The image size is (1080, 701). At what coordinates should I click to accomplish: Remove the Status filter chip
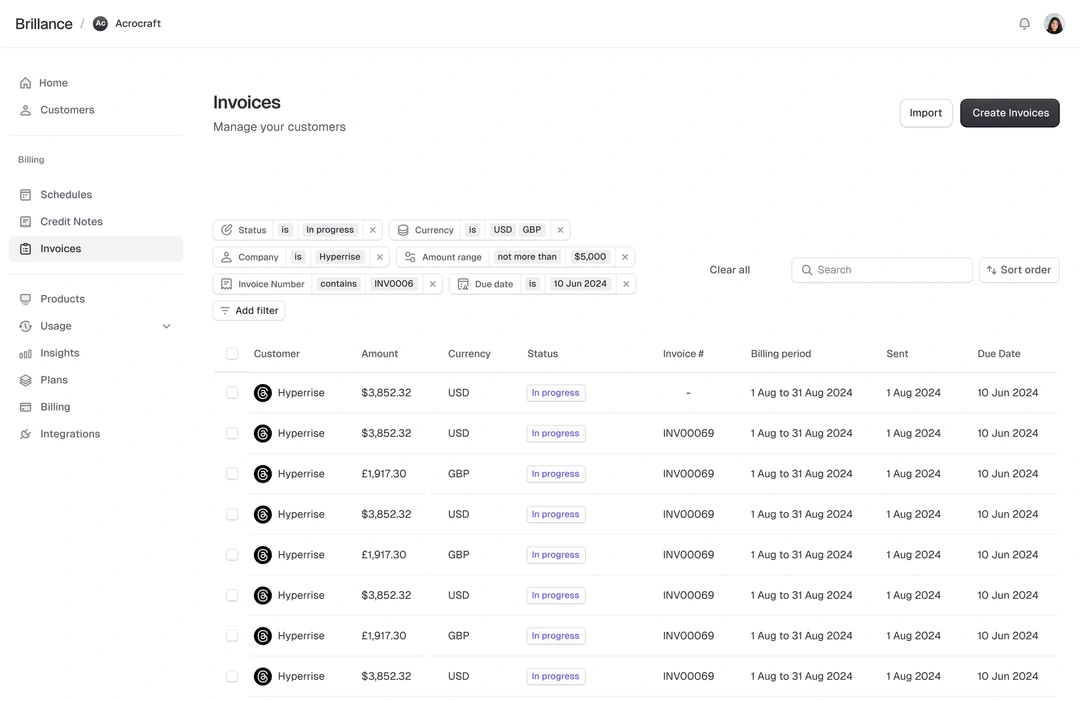[373, 230]
